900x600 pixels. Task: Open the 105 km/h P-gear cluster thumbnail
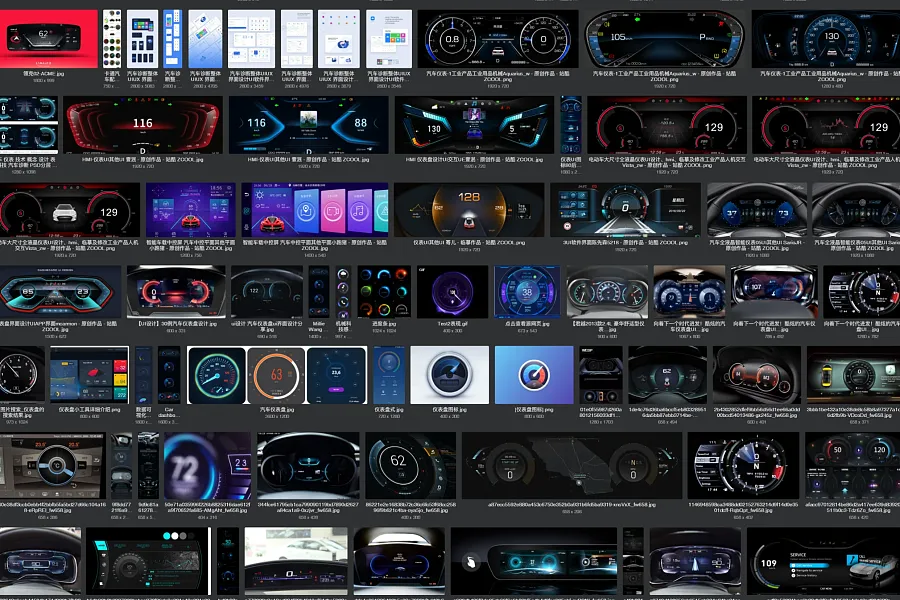[664, 38]
